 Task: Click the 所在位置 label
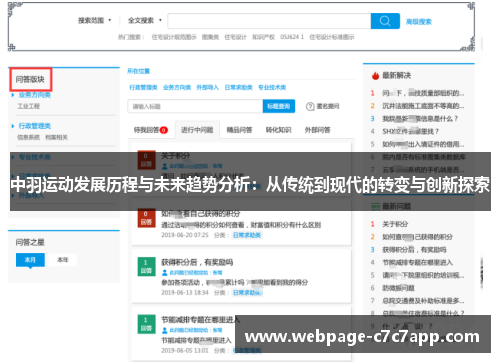(x=139, y=71)
